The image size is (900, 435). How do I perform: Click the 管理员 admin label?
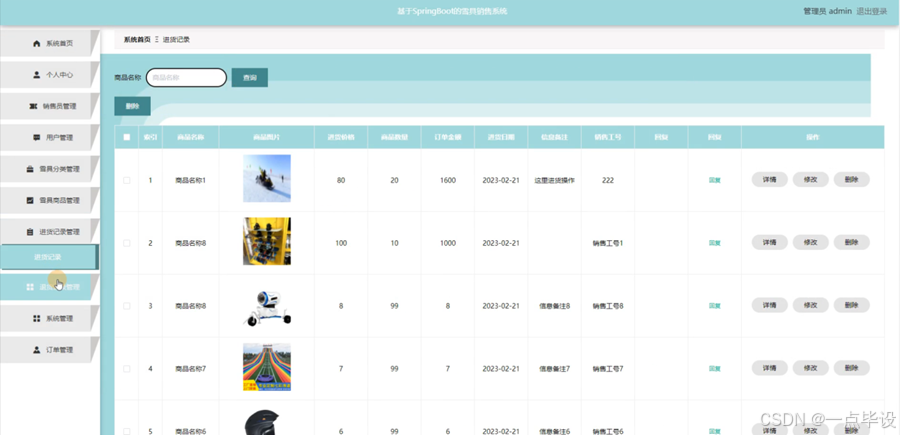point(827,11)
